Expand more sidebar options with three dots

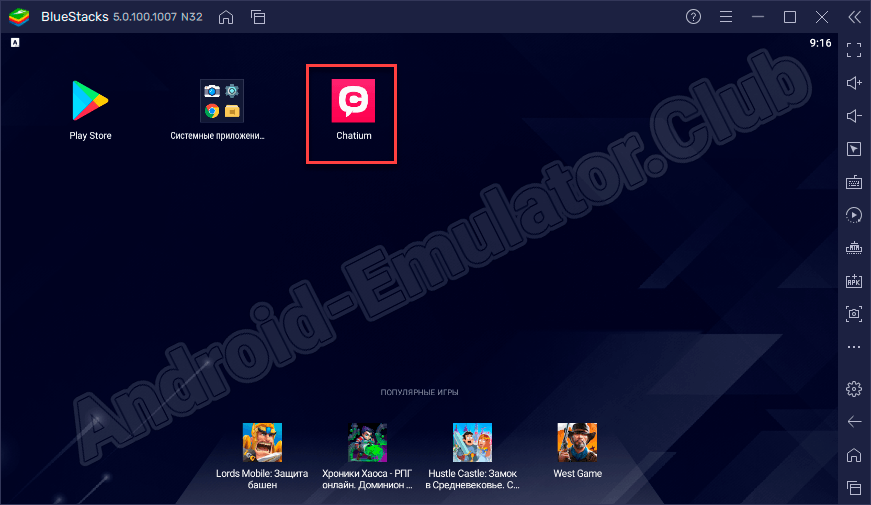point(854,347)
